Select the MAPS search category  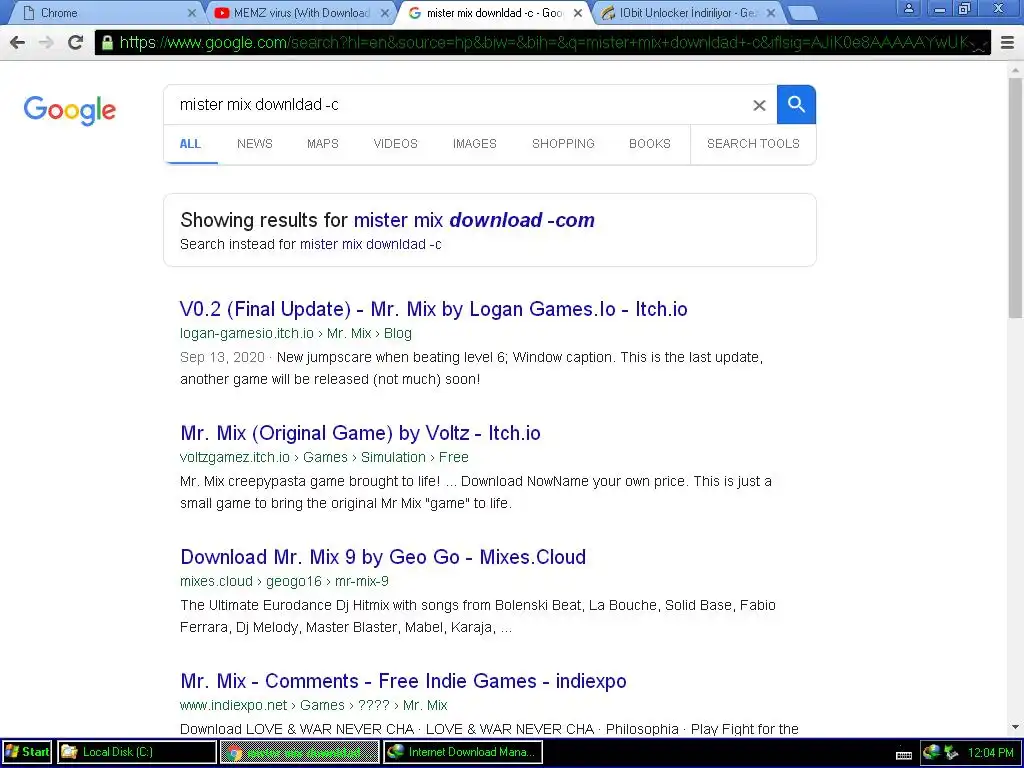pos(323,144)
